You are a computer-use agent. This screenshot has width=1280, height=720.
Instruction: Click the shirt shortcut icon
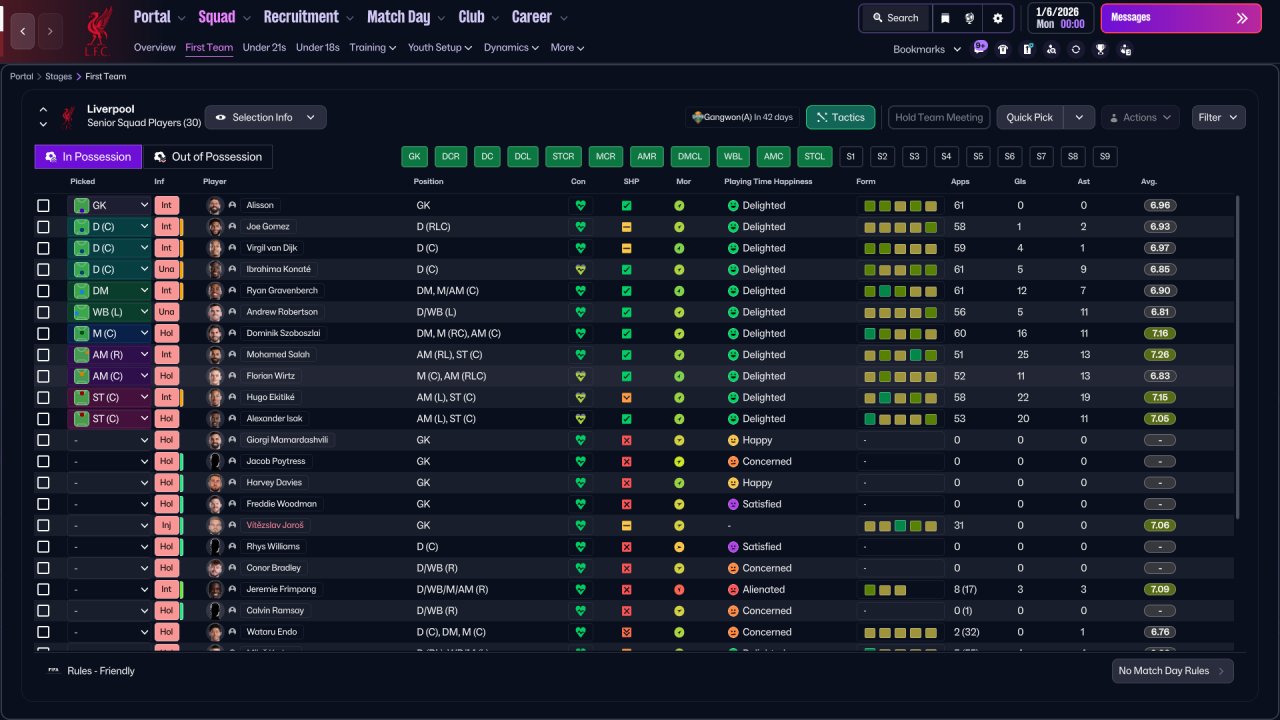[x=1003, y=49]
